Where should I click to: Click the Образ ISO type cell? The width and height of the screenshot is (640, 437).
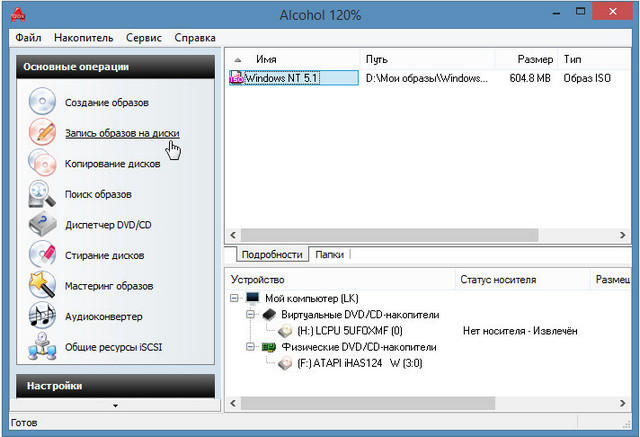[x=587, y=78]
